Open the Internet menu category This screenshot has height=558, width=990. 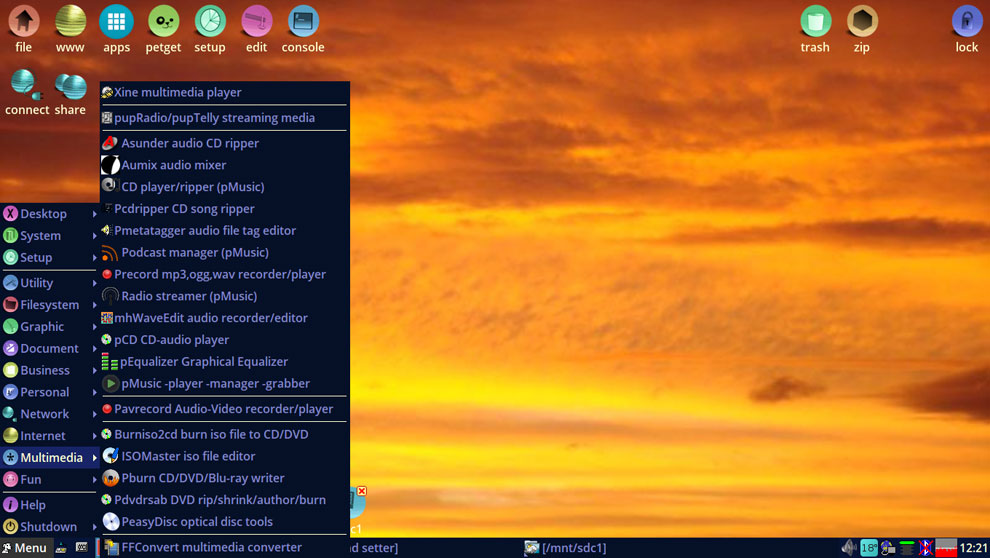50,436
